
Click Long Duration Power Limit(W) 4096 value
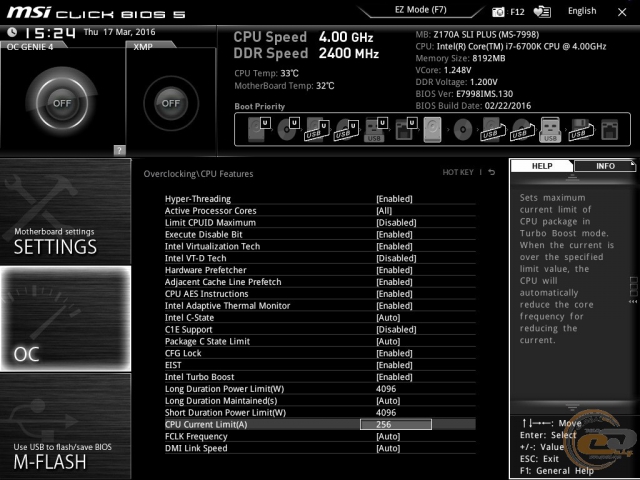point(386,389)
